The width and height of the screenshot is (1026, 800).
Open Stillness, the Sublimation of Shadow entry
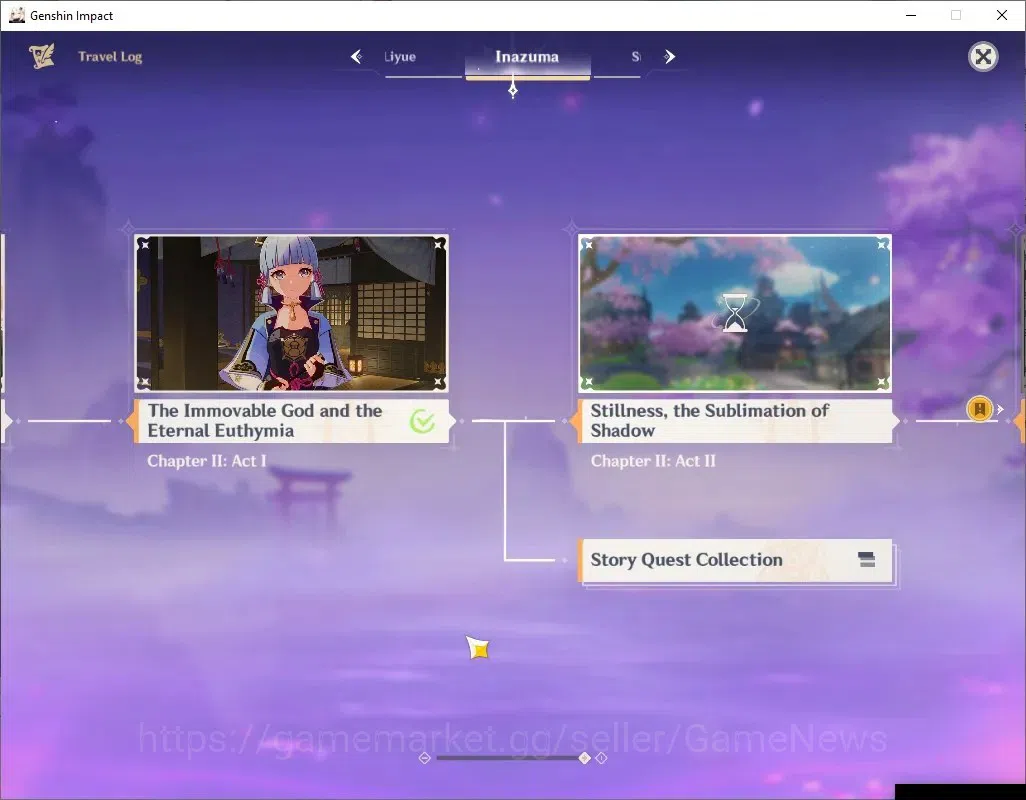pyautogui.click(x=735, y=421)
